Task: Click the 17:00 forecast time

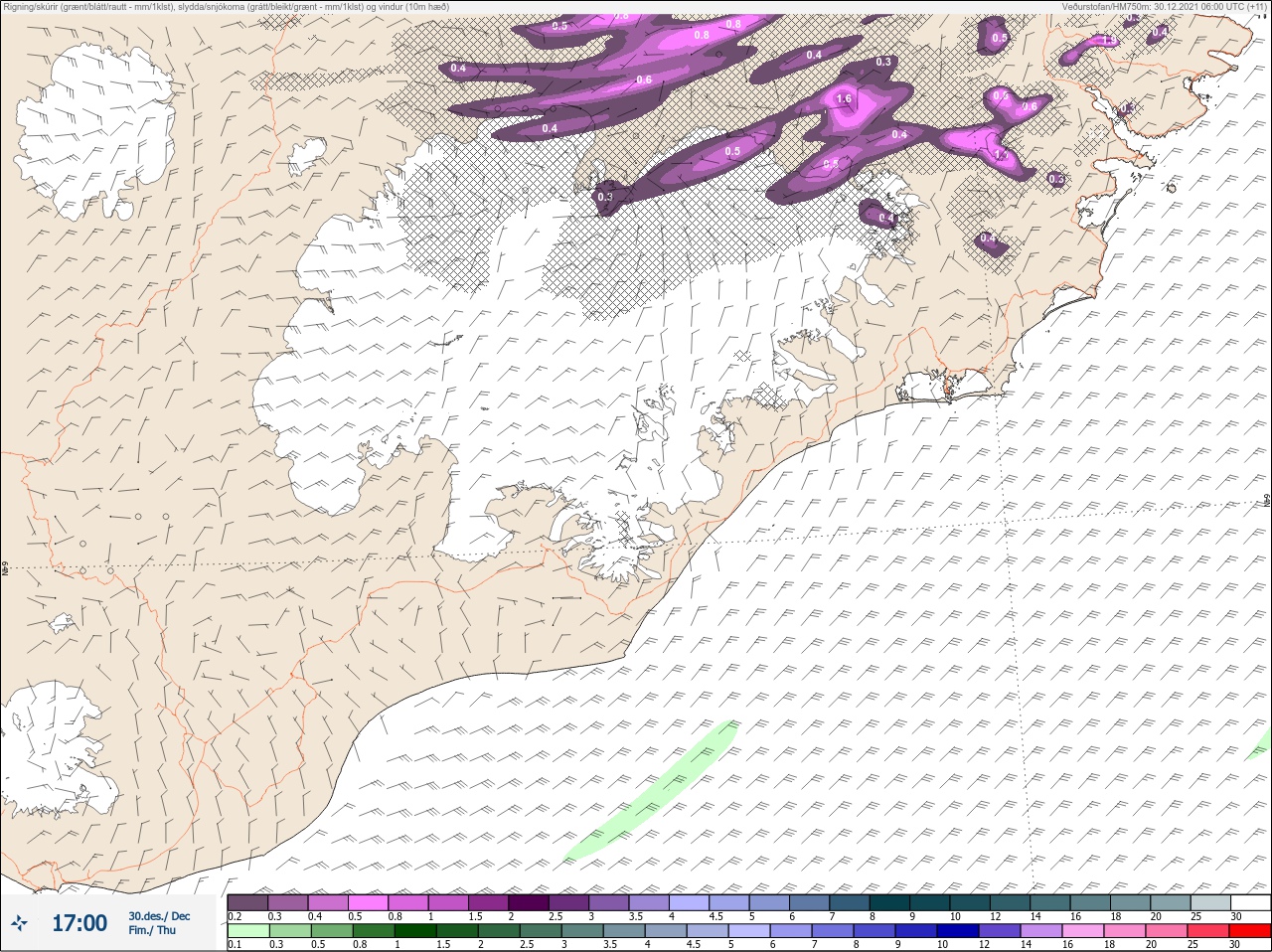Action: (79, 923)
